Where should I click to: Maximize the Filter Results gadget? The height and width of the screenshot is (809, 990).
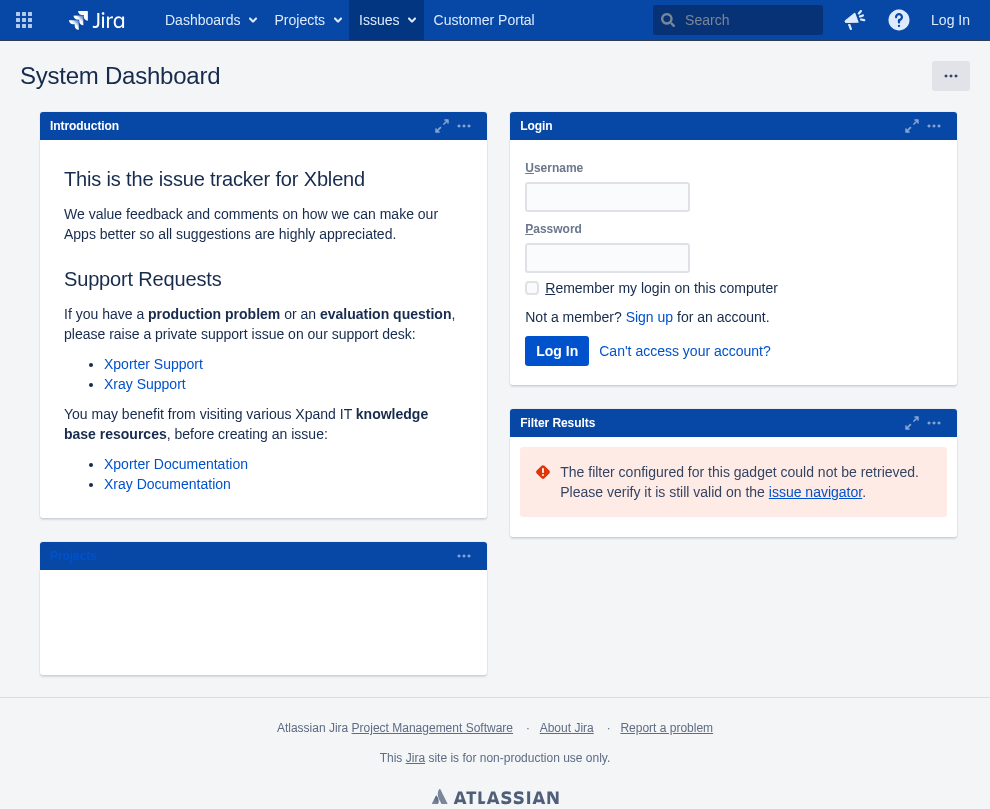click(x=912, y=423)
